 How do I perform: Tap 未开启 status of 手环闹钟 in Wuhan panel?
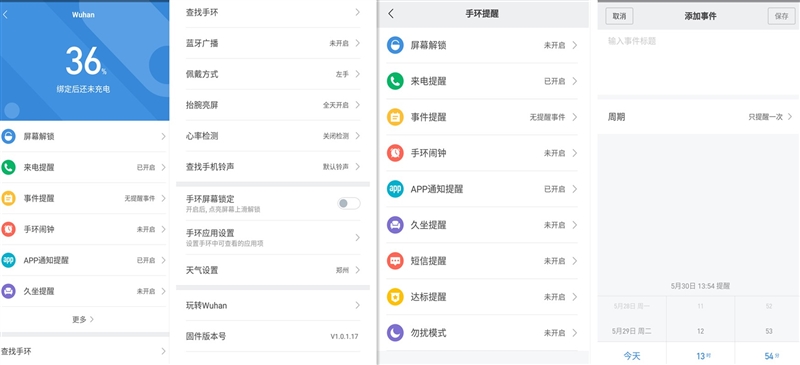click(146, 229)
